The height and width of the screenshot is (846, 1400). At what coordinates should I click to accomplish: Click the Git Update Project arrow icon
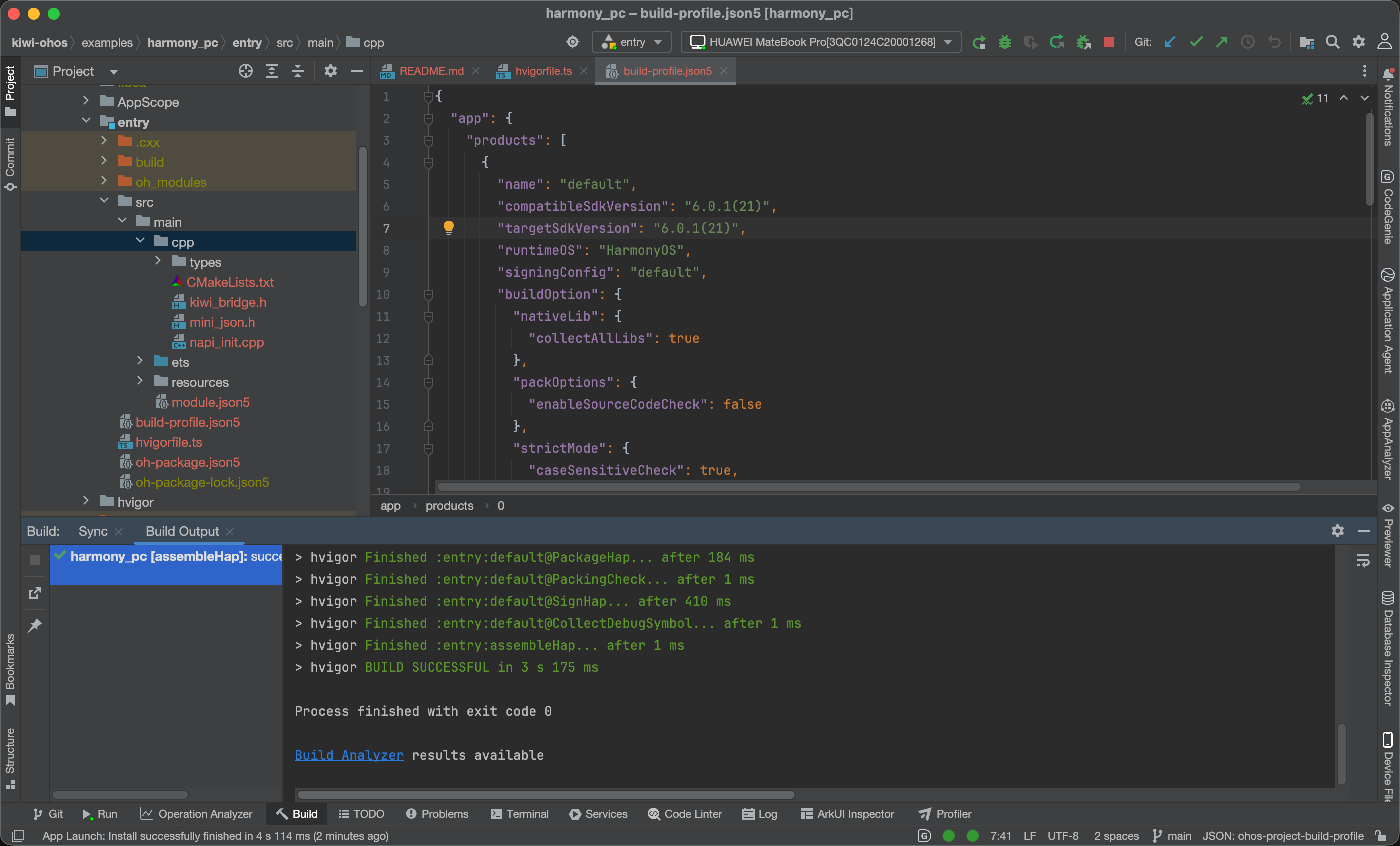(1170, 42)
